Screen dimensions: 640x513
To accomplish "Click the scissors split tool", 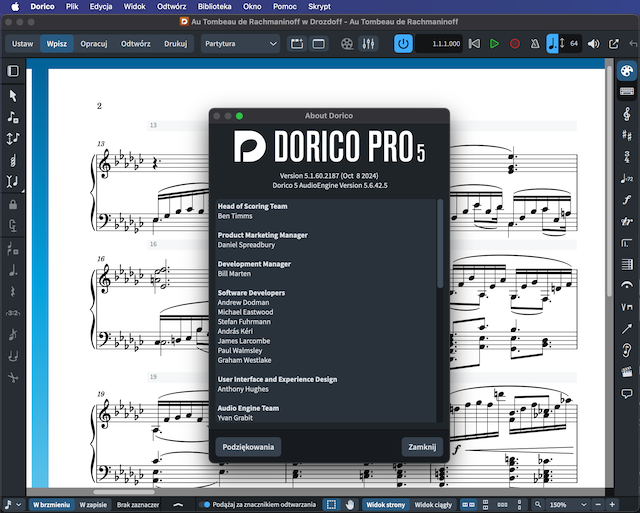I will [13, 378].
